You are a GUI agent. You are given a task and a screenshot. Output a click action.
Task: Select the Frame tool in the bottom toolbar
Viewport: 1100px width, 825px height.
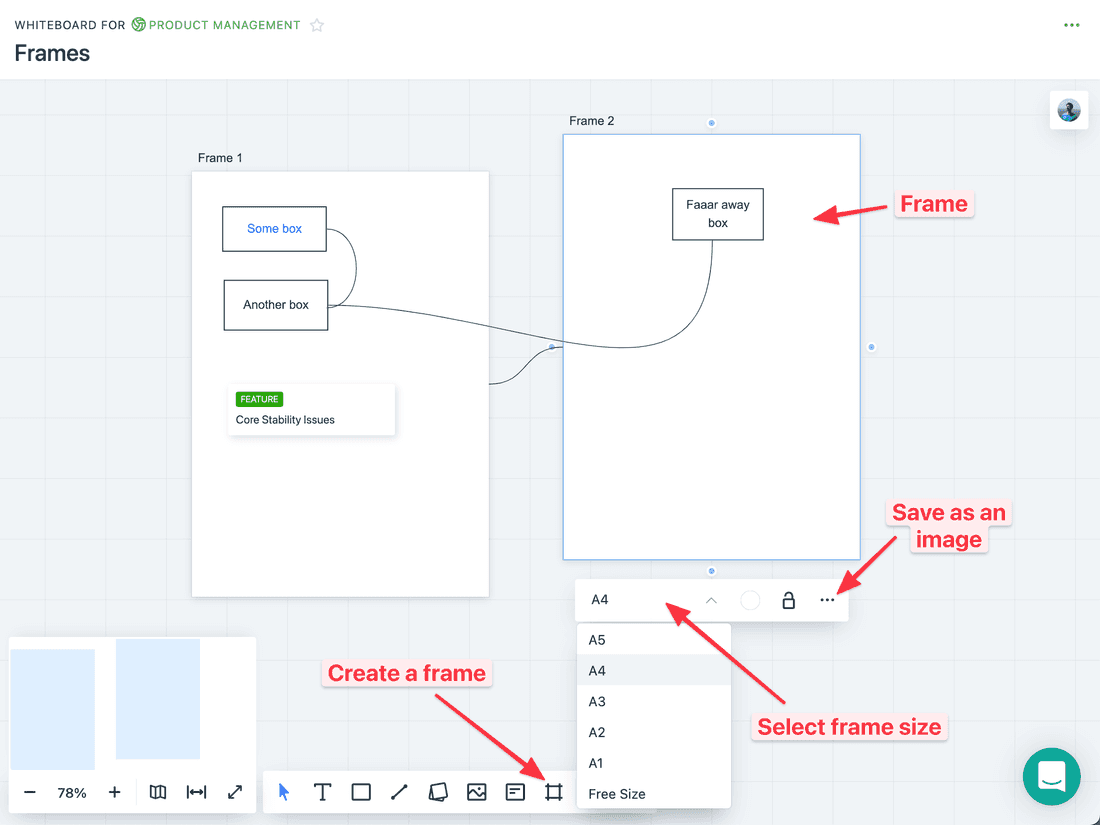(553, 792)
